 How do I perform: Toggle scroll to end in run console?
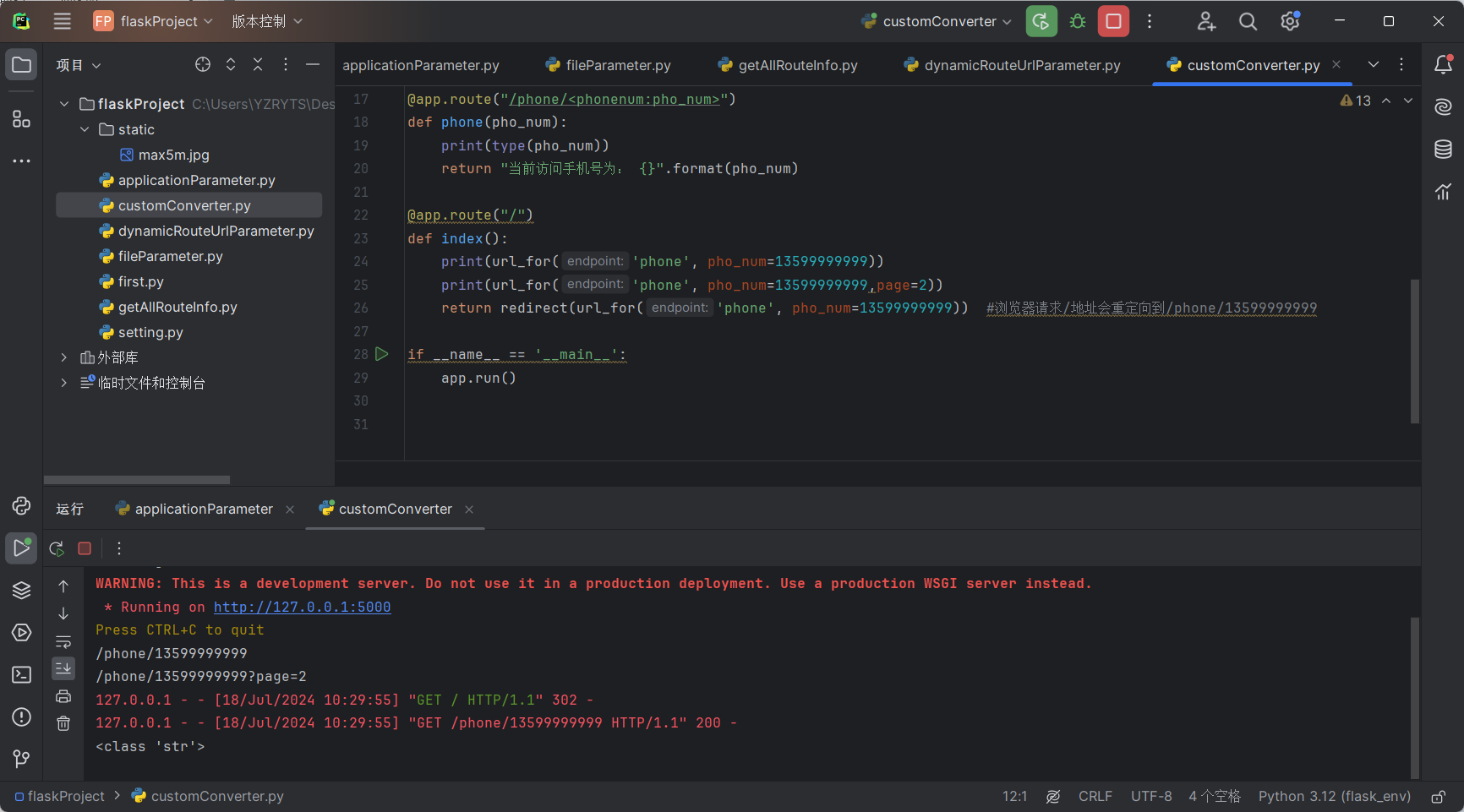pos(63,668)
